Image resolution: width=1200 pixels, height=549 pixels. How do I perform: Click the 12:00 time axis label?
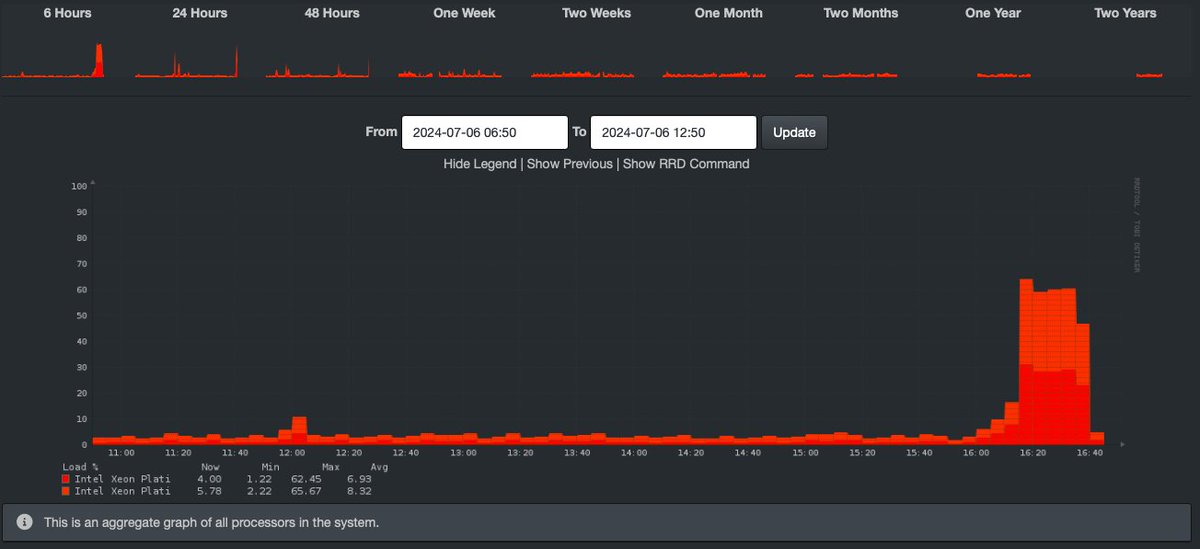(292, 453)
